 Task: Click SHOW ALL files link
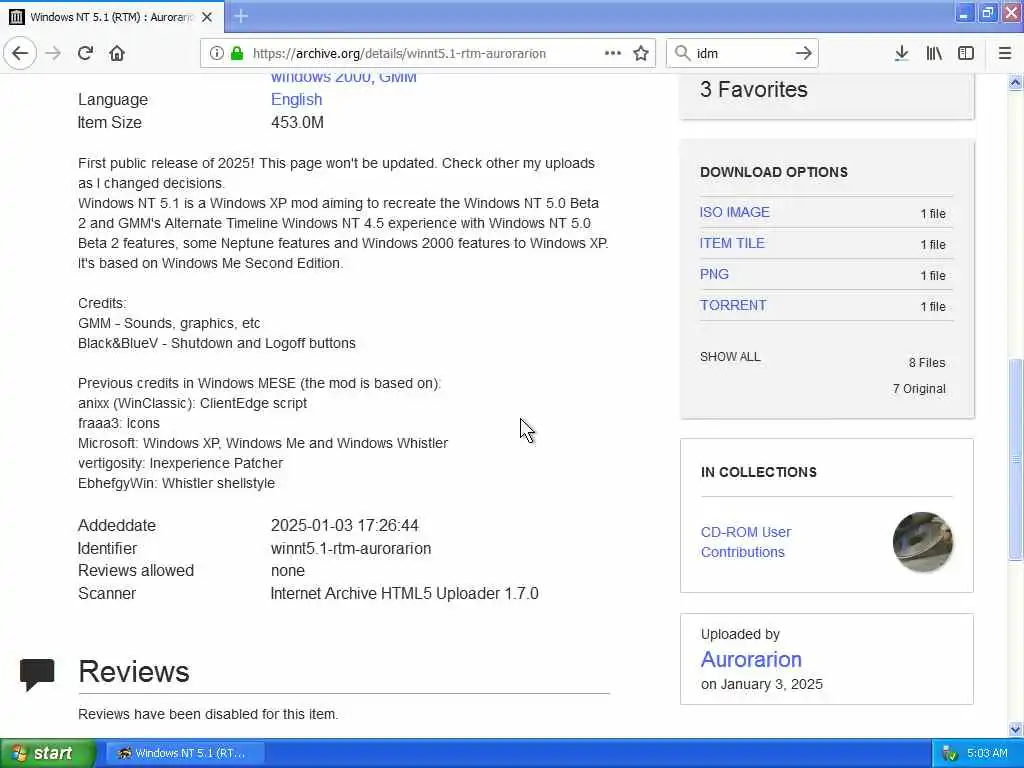point(730,357)
